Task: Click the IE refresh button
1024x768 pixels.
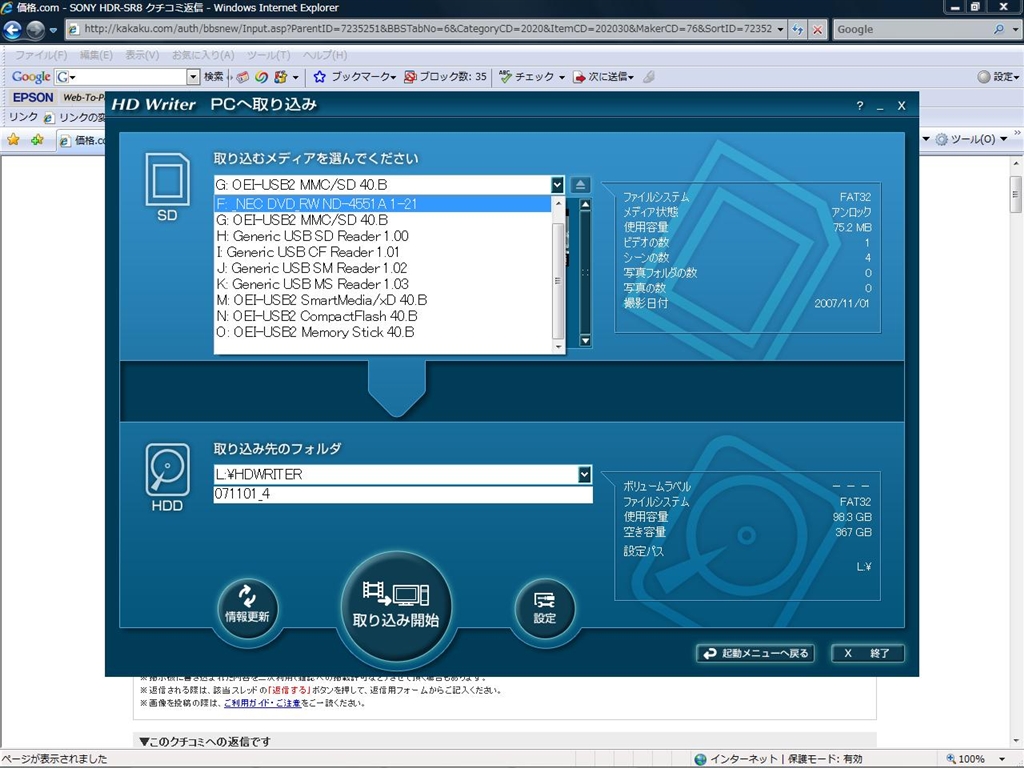Action: (797, 29)
